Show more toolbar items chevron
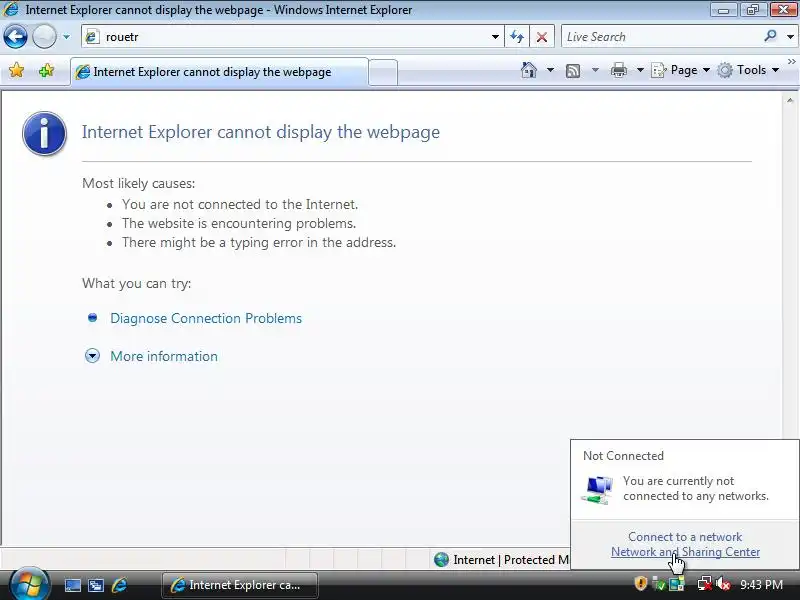The width and height of the screenshot is (800, 600). coord(791,61)
